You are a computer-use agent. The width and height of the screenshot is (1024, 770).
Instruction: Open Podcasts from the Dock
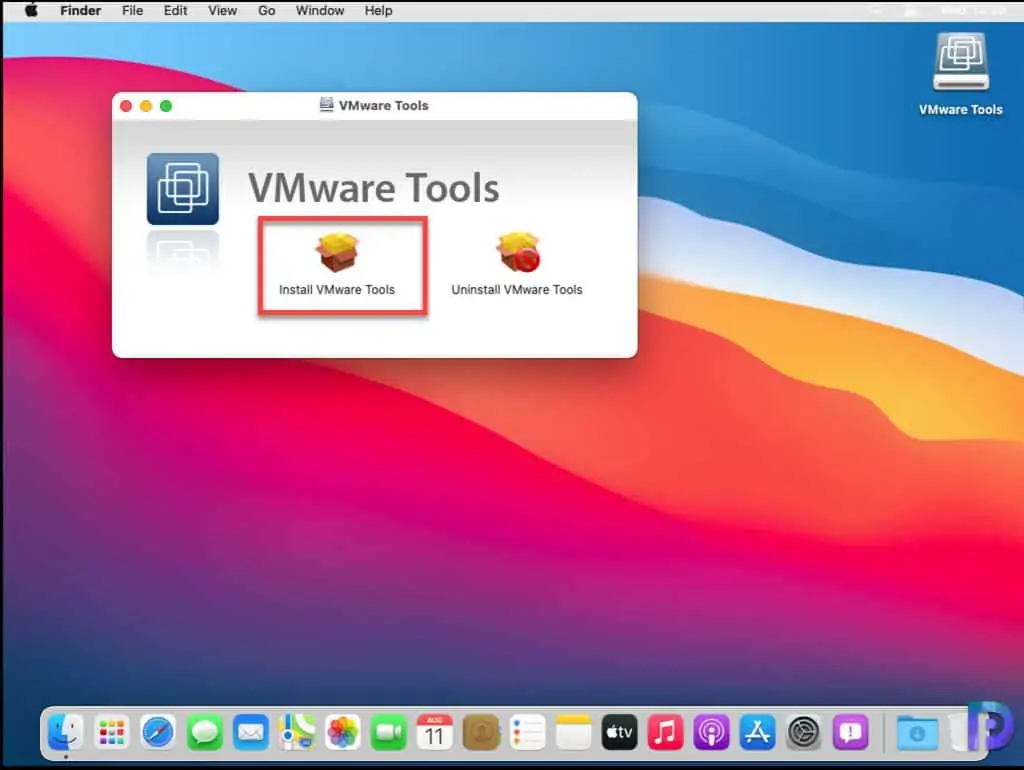coord(711,732)
